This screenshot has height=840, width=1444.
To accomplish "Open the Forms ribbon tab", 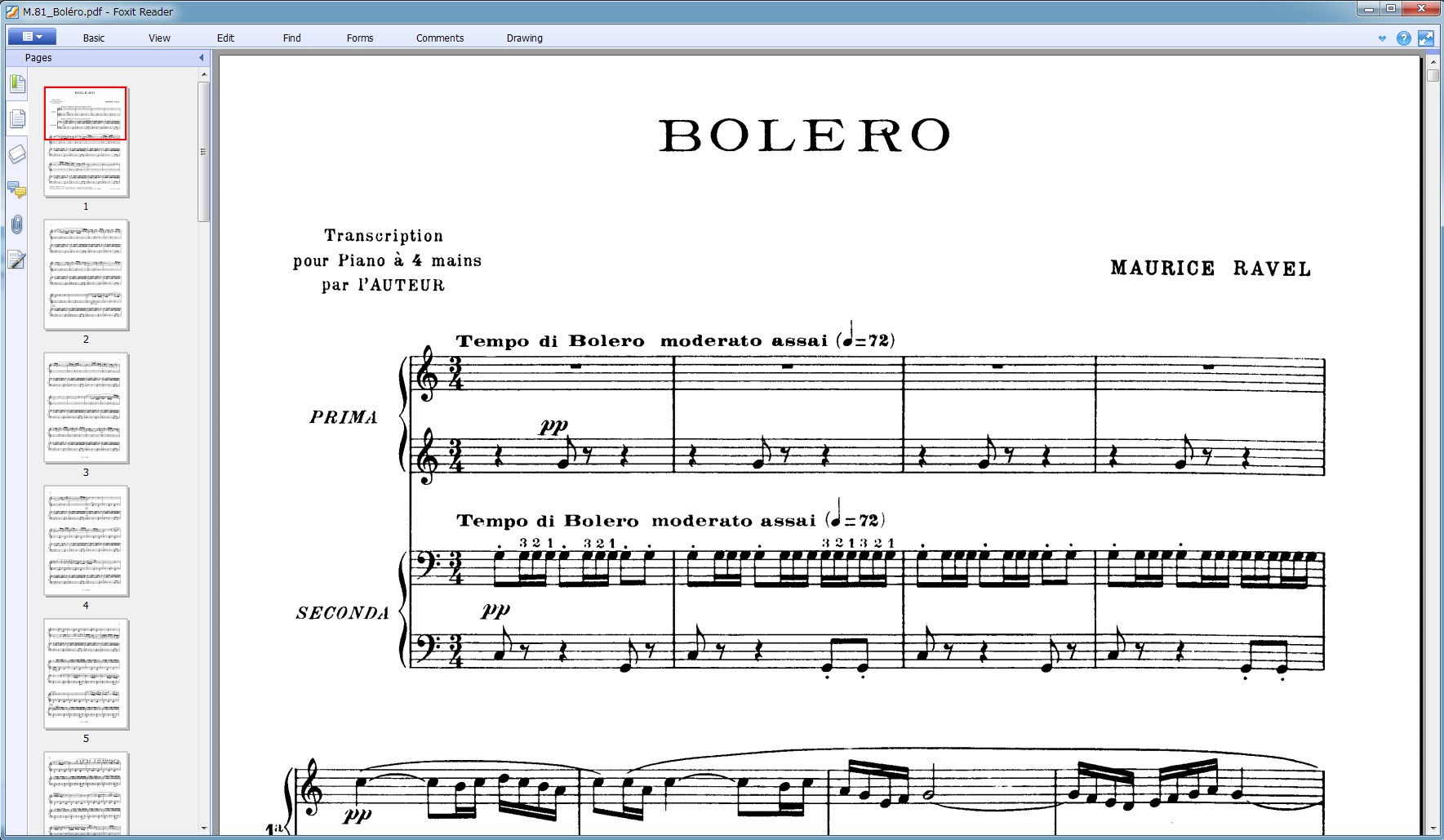I will pyautogui.click(x=359, y=38).
